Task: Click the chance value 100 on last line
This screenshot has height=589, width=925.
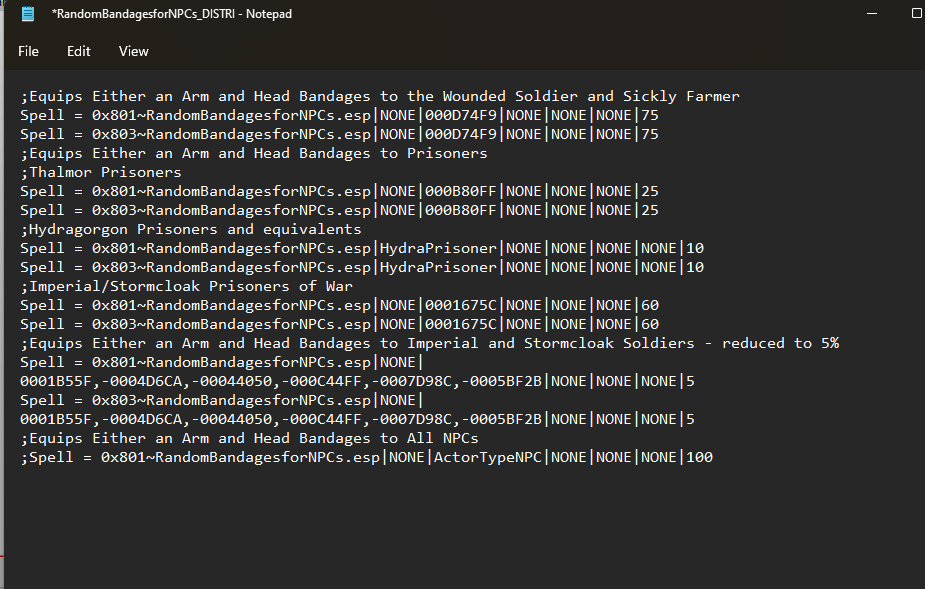Action: (700, 457)
